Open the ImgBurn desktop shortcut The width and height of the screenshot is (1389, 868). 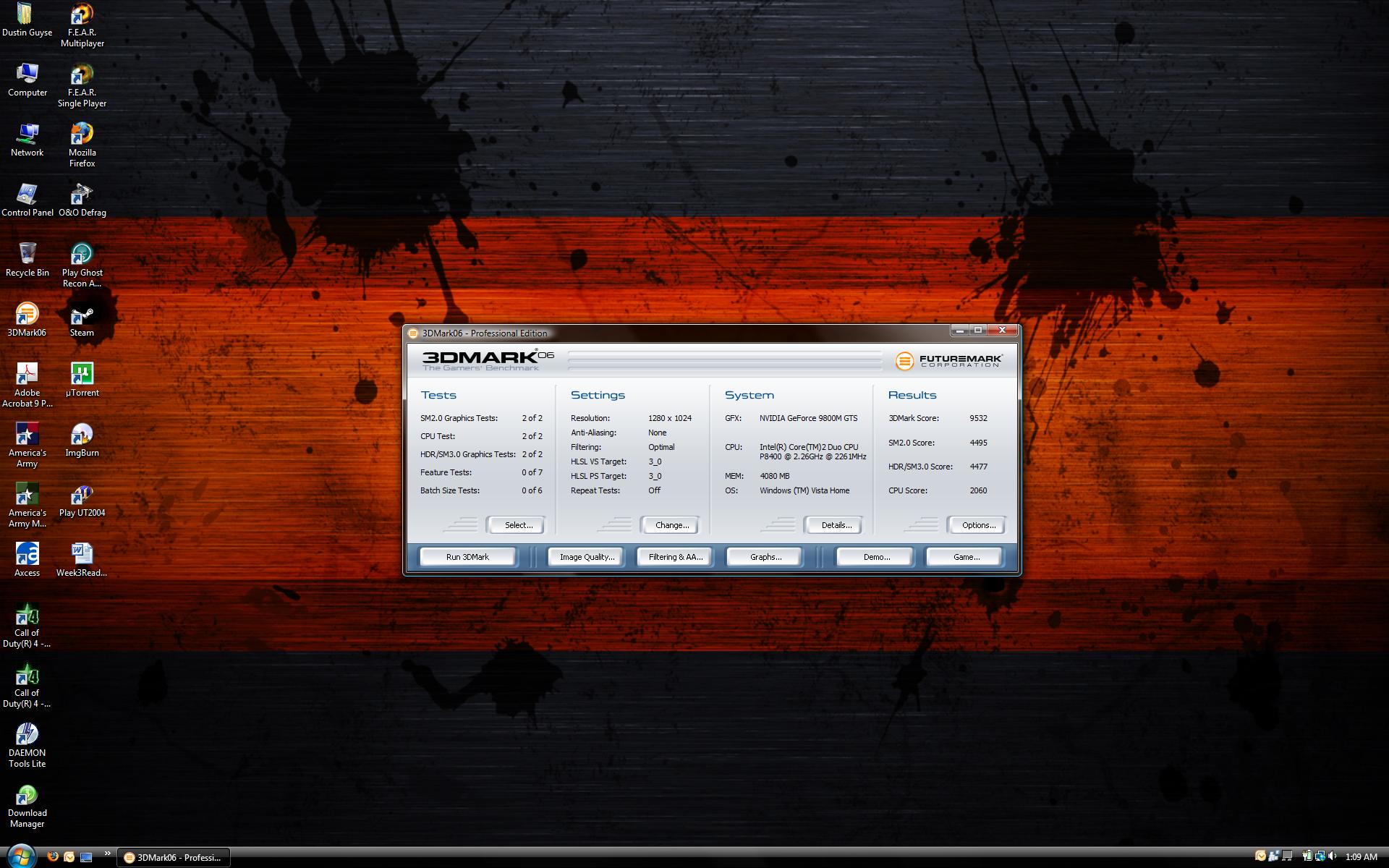(x=82, y=435)
